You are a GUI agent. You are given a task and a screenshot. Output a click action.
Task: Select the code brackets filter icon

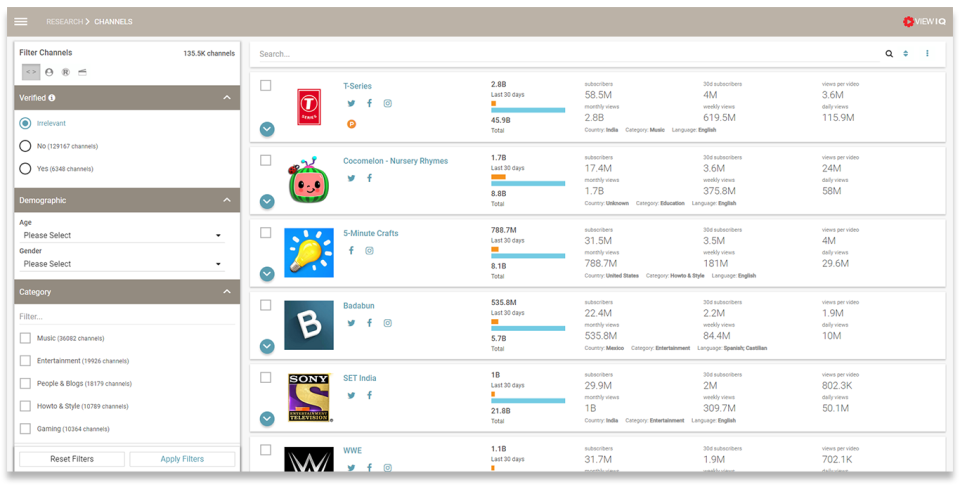[31, 72]
